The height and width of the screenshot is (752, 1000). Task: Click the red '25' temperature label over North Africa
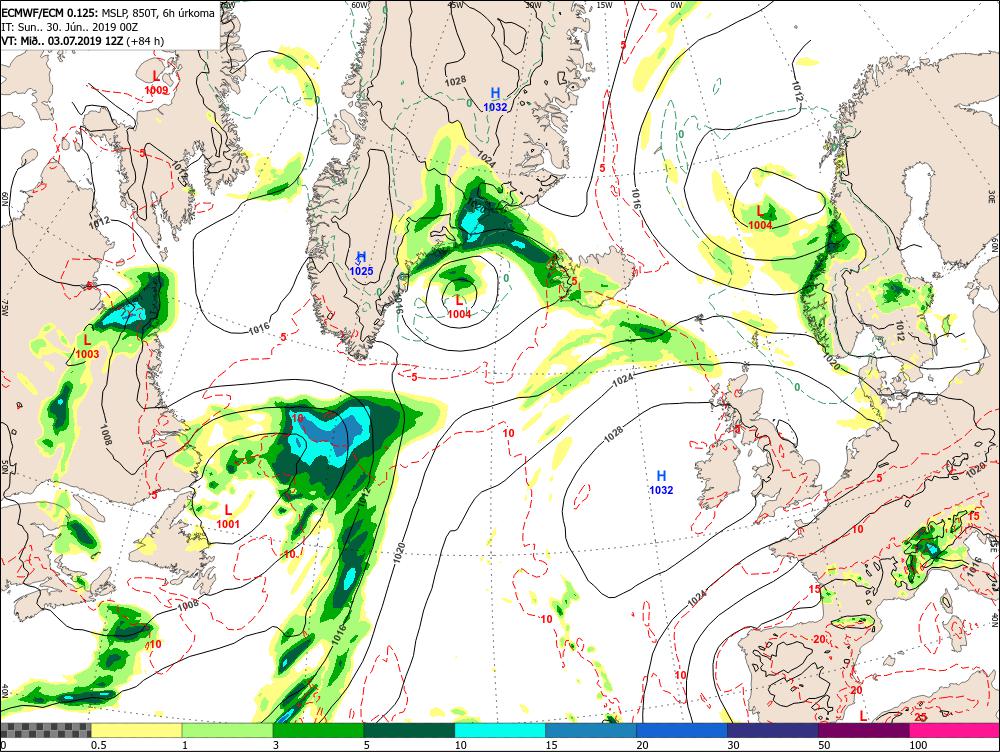point(920,718)
